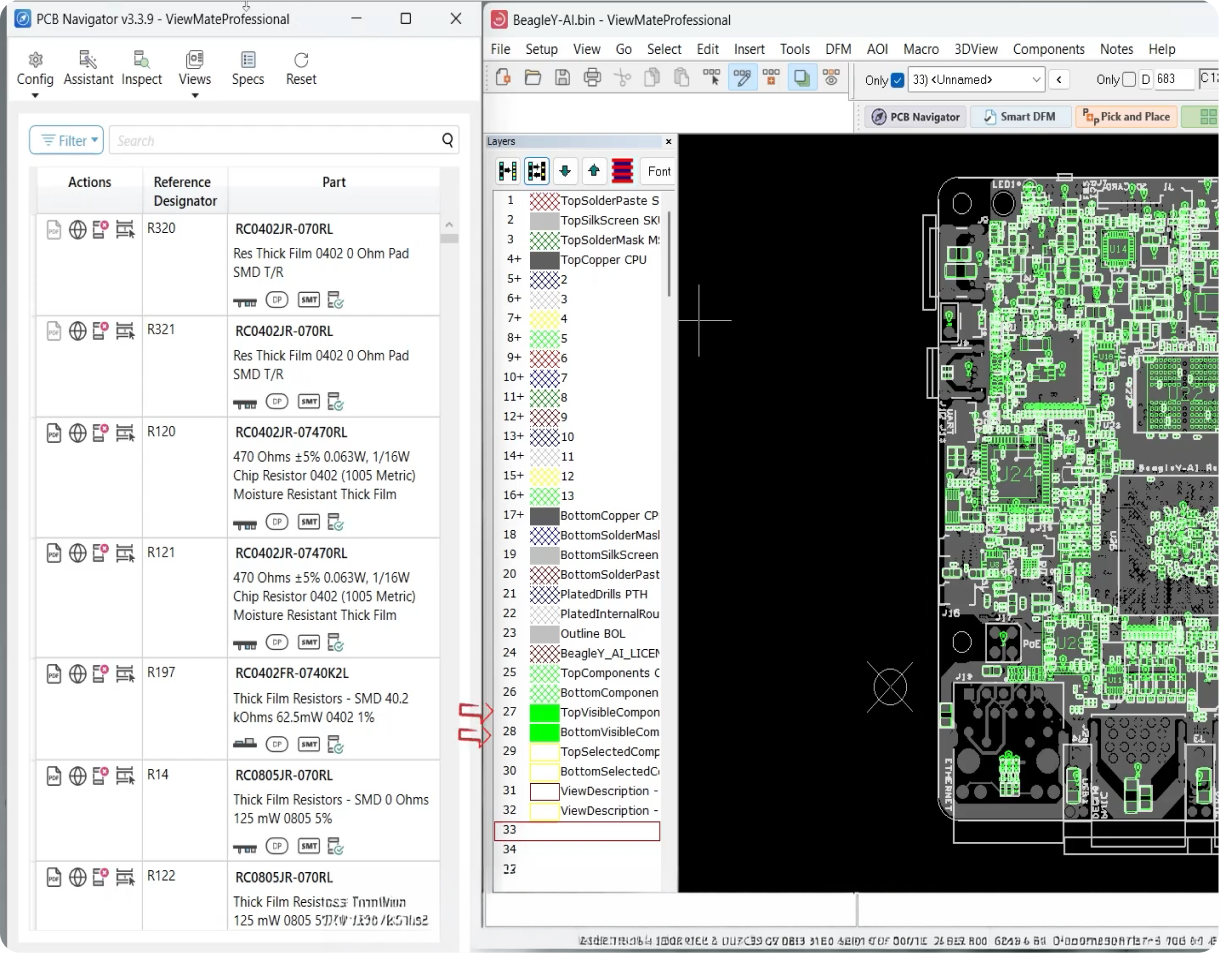
Task: Click the search magnifier in PCB Navigator
Action: click(448, 140)
